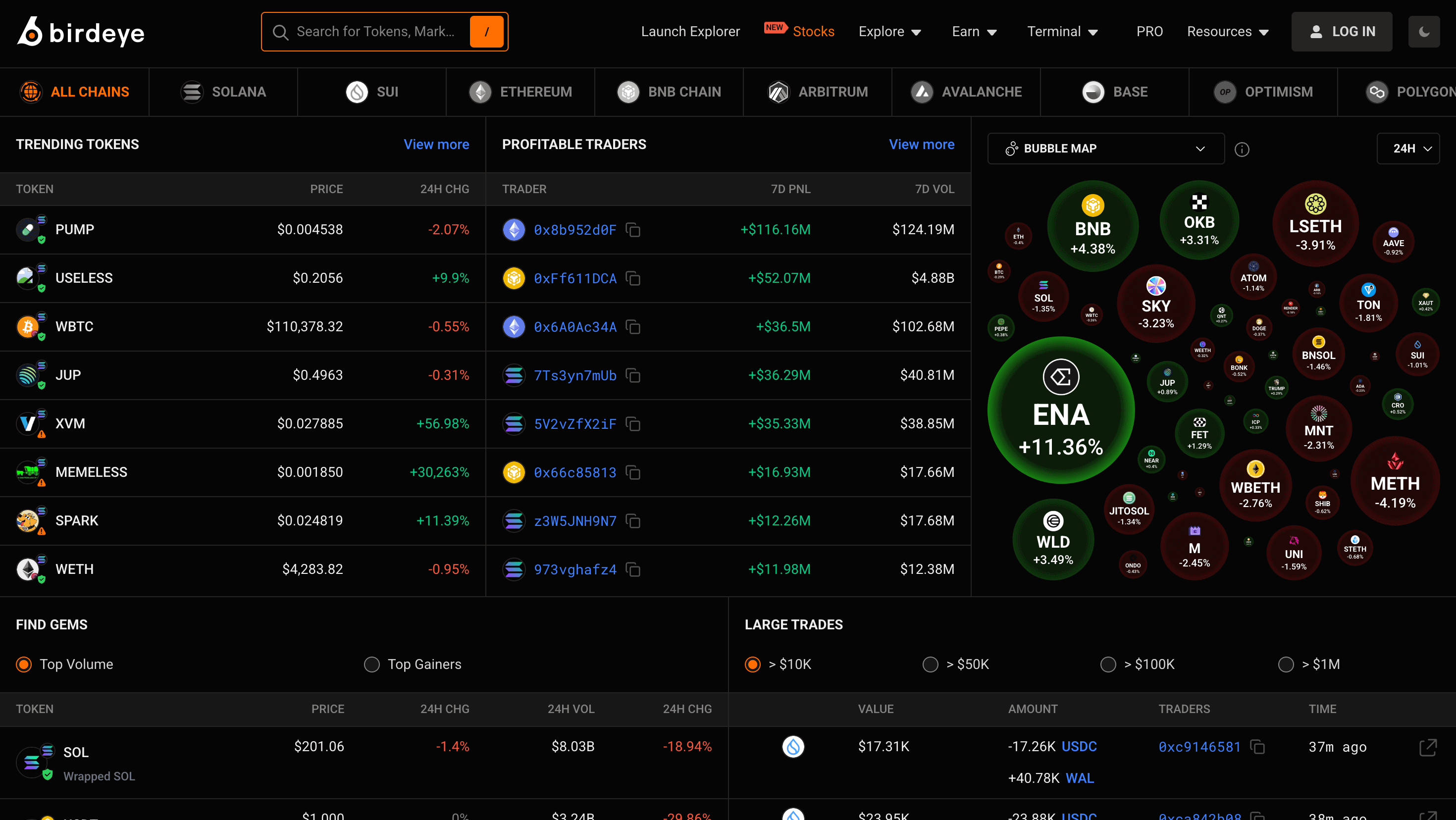
Task: Copy trader address 0xFf611DCA
Action: click(x=633, y=278)
